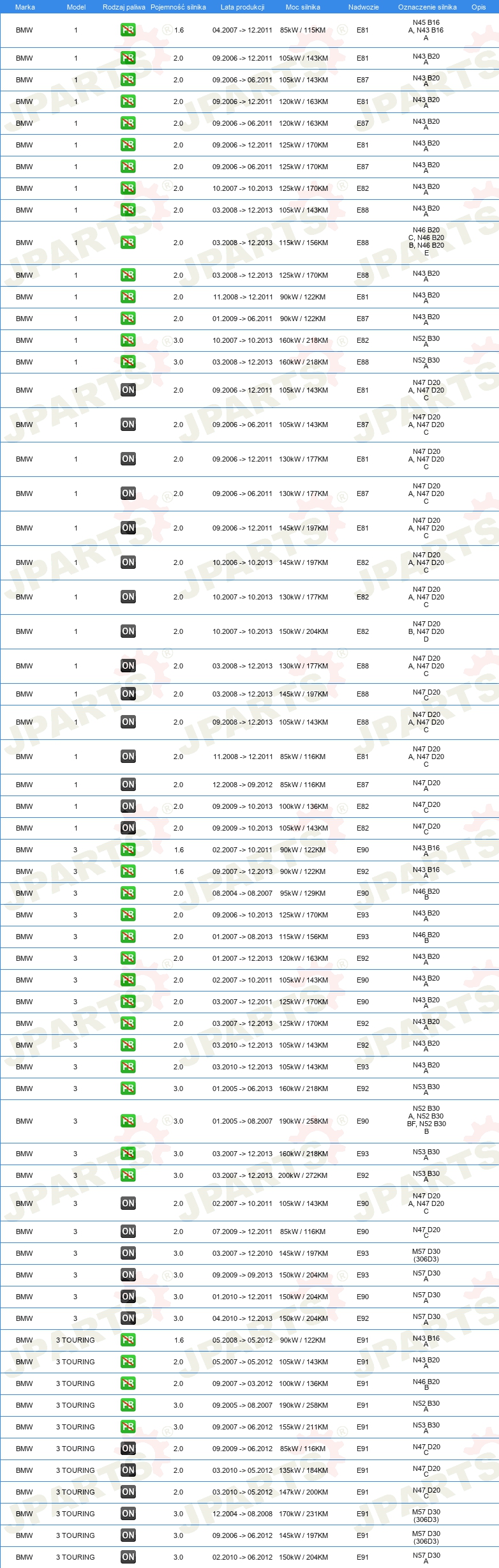Click the Pojemność silnika column header

[x=178, y=7]
